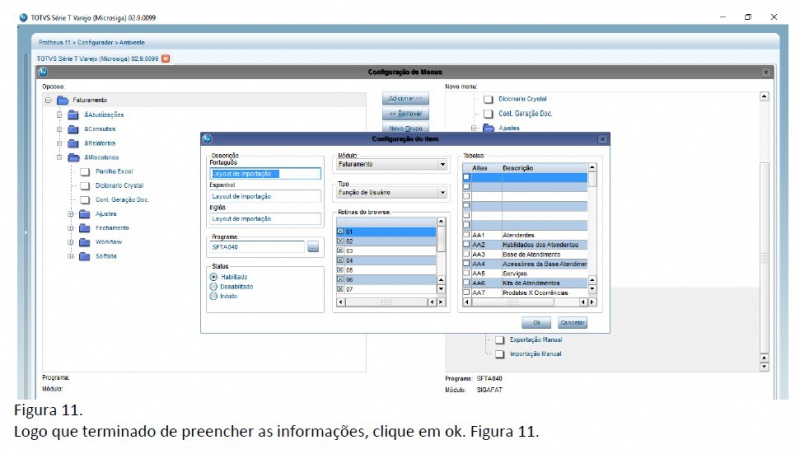Click the Programa input field SFTA040
800x454 pixels.
pyautogui.click(x=257, y=247)
